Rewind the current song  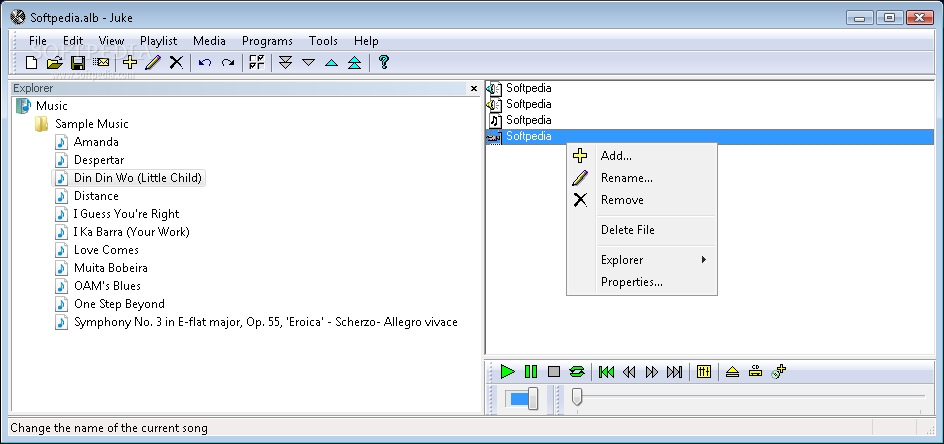(629, 372)
